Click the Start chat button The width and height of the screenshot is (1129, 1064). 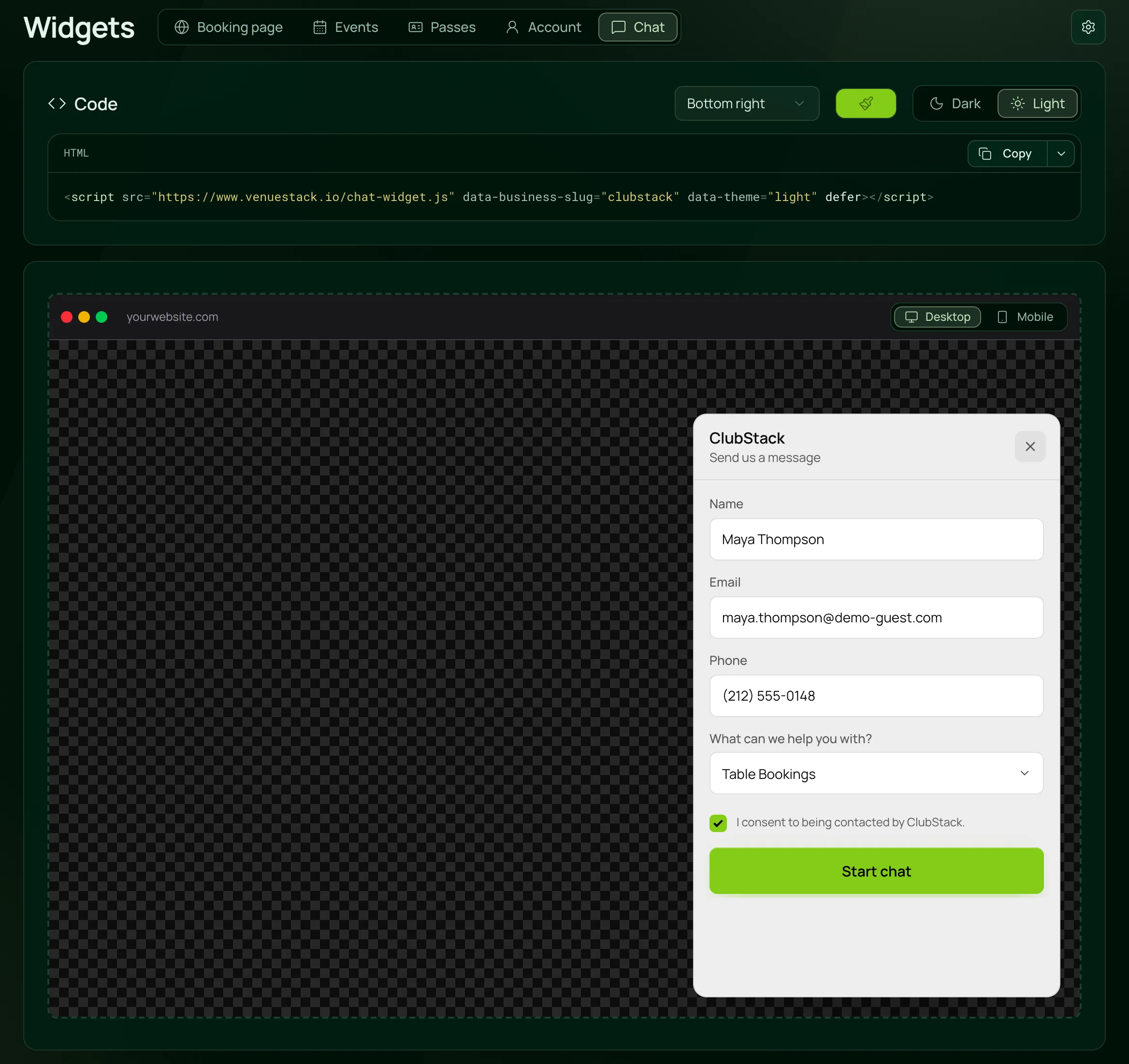tap(876, 871)
